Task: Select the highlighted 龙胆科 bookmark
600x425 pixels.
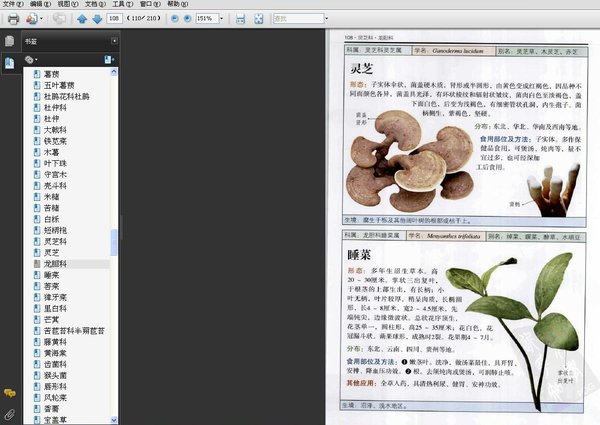Action: (x=55, y=264)
